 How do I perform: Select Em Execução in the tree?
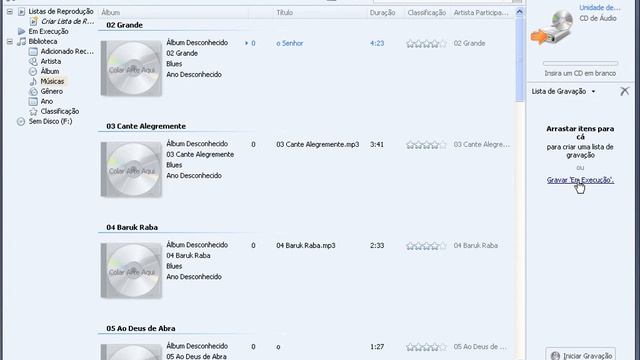(48, 31)
